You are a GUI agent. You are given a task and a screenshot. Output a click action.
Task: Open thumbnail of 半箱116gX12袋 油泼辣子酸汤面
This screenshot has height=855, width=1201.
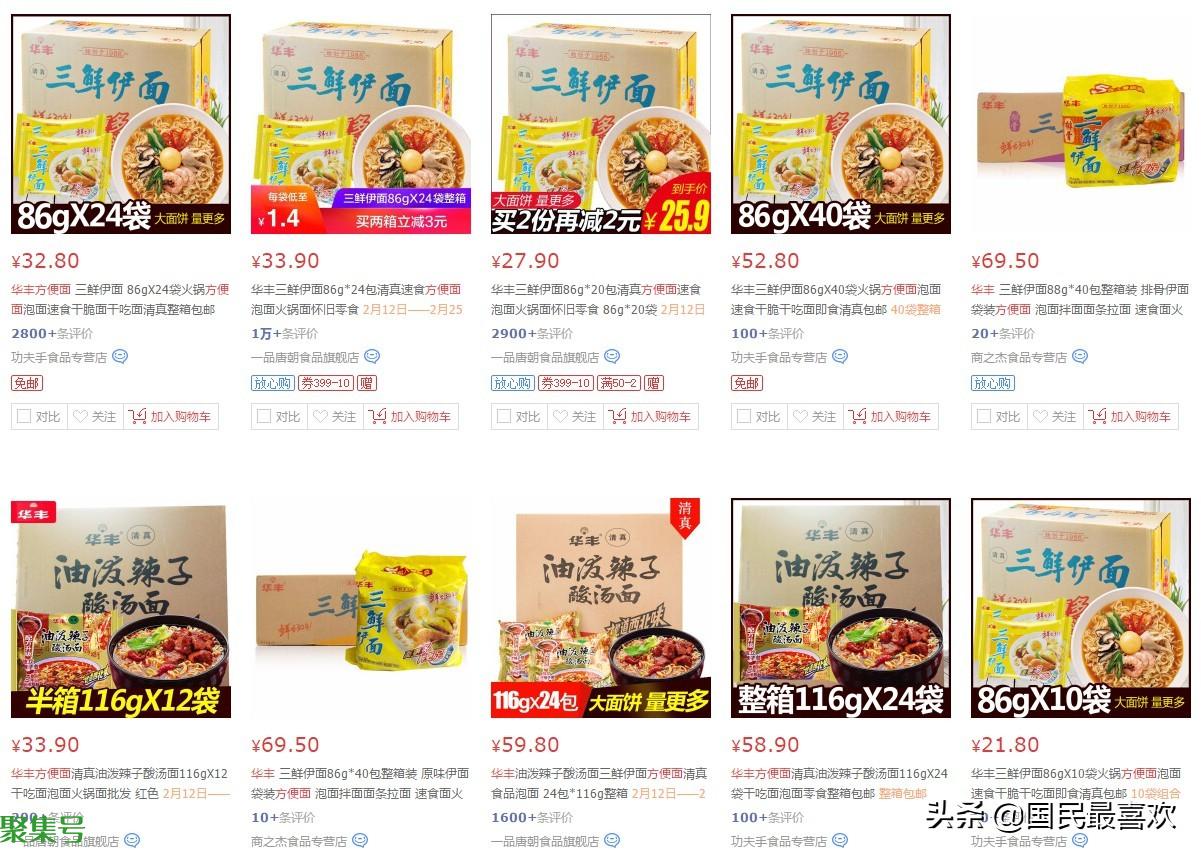121,606
